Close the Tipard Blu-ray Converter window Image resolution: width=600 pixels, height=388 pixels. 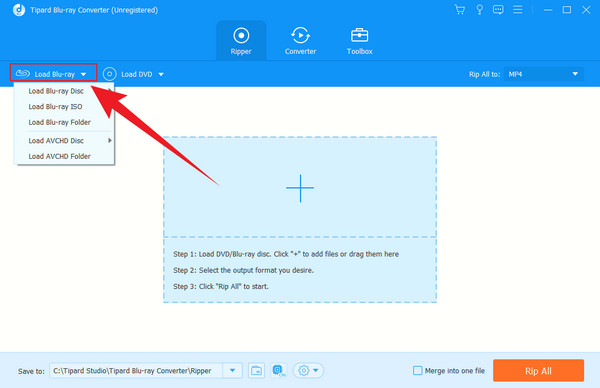click(586, 10)
